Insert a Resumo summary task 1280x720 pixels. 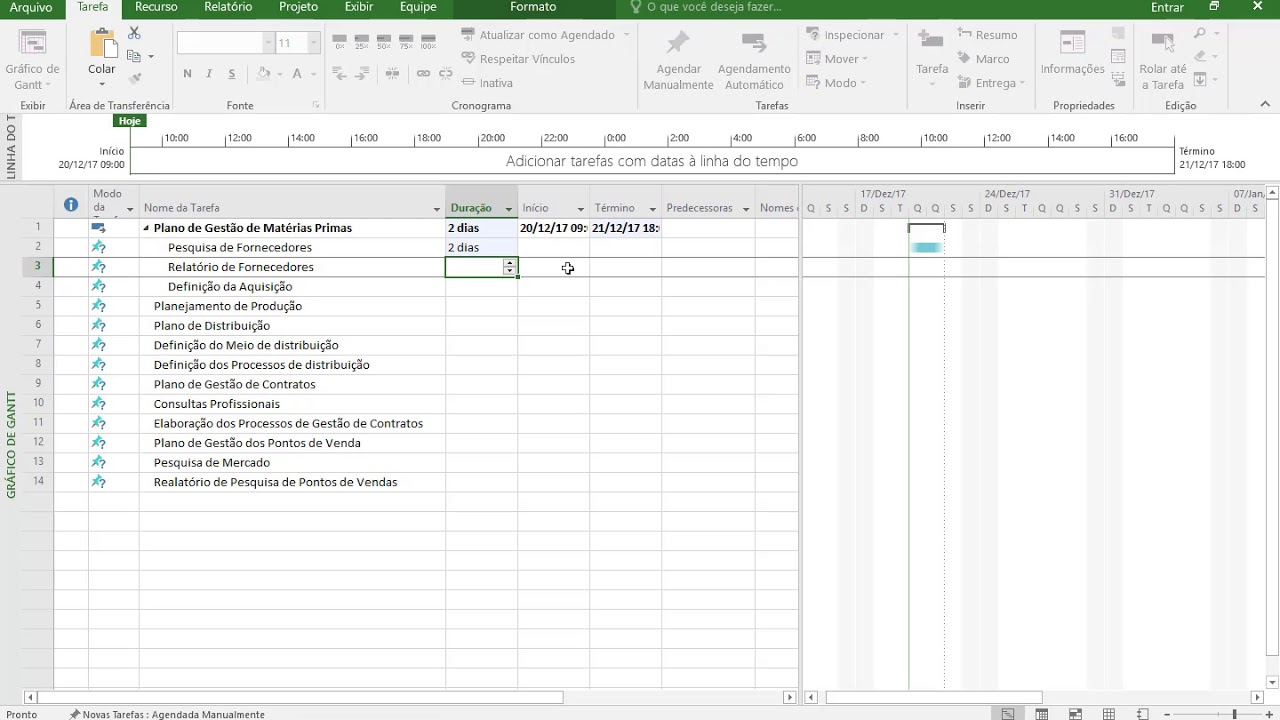point(987,35)
